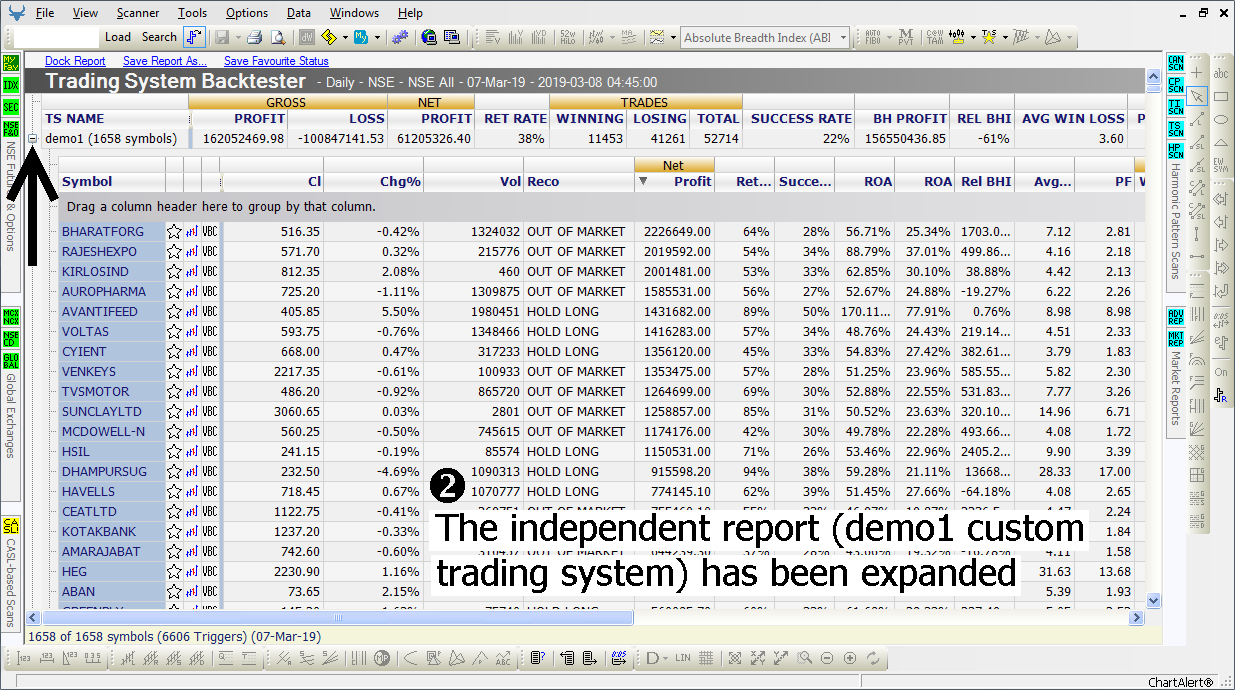The width and height of the screenshot is (1235, 690).
Task: Open the CP SCN scanner icon
Action: pyautogui.click(x=1176, y=85)
